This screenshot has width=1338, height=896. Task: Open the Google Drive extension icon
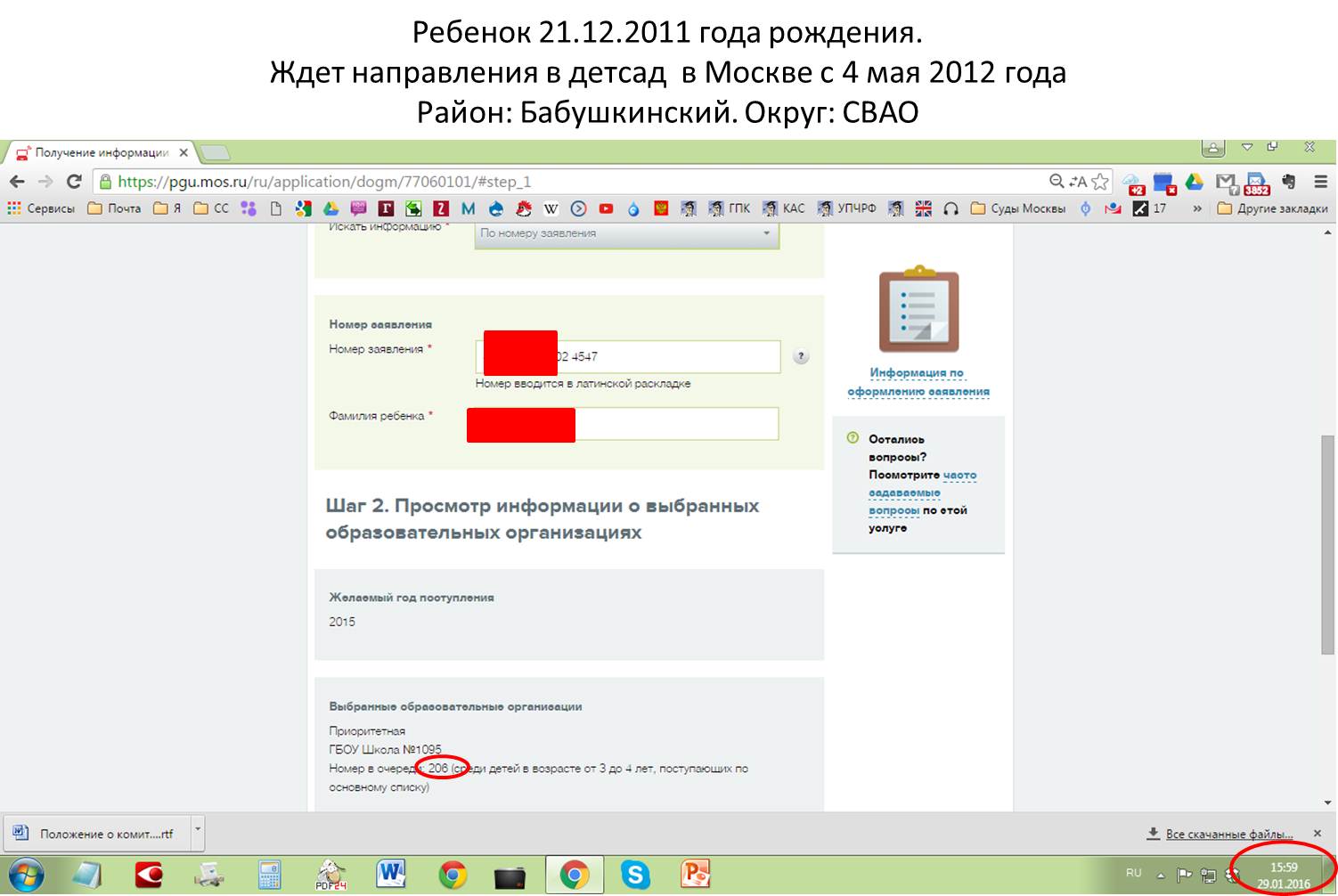pyautogui.click(x=1194, y=182)
